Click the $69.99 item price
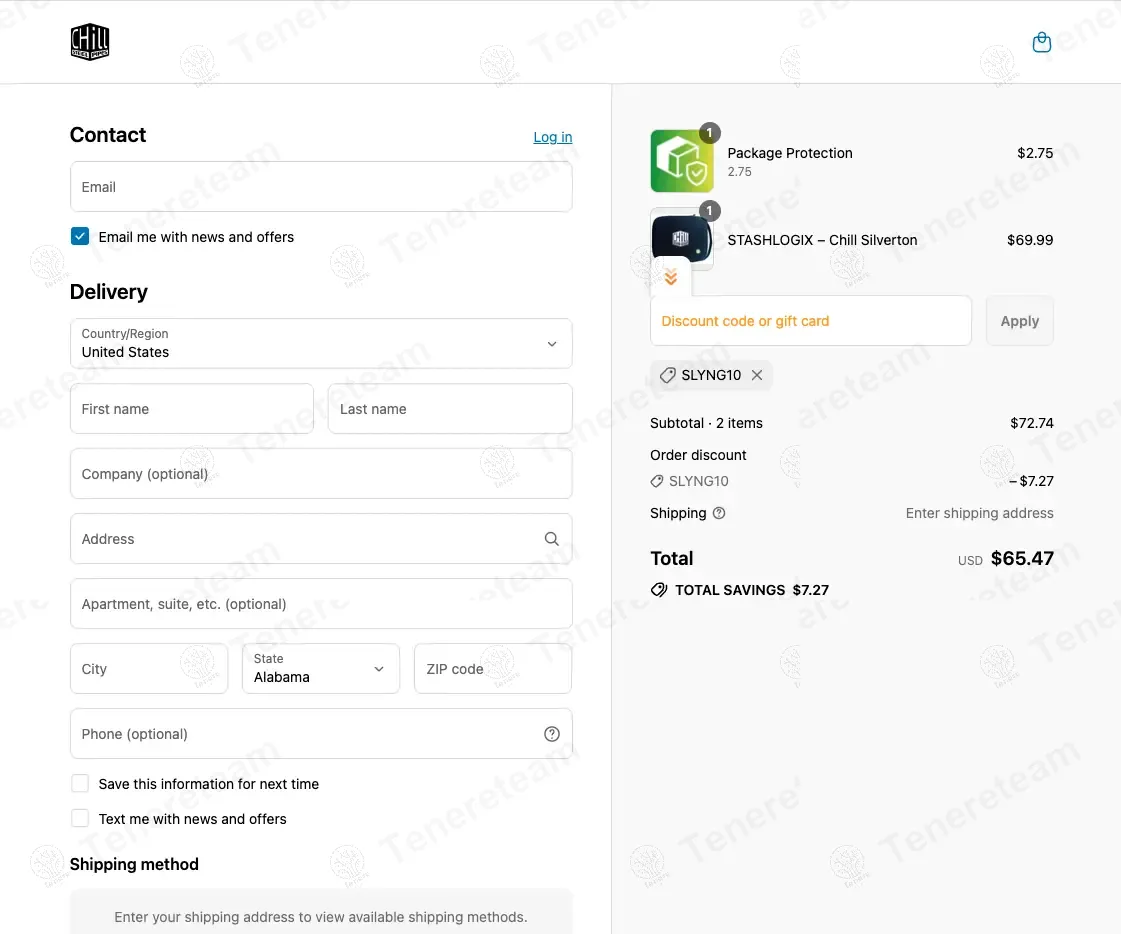1121x934 pixels. tap(1030, 240)
